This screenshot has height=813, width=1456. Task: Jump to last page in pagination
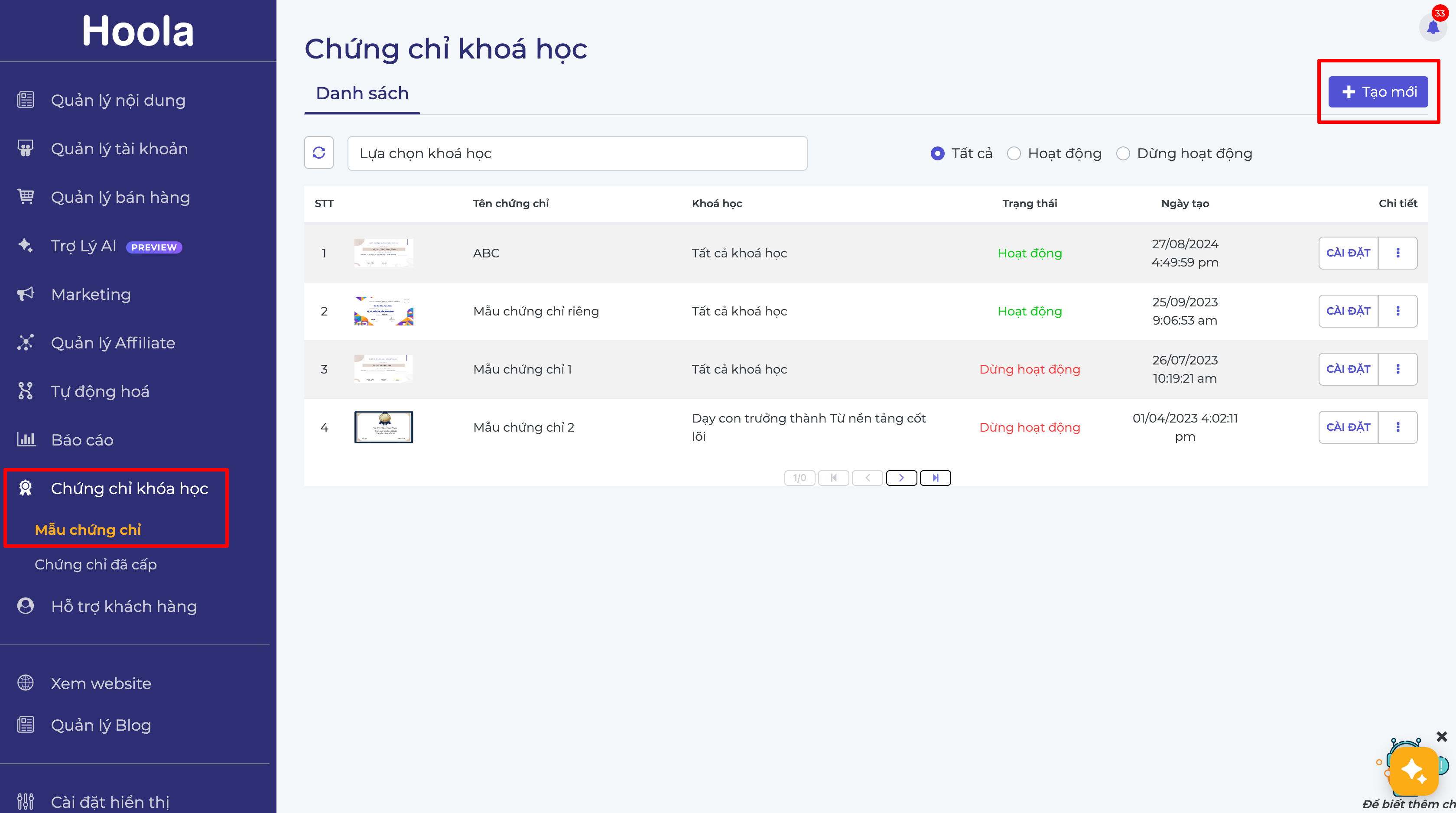pos(936,478)
